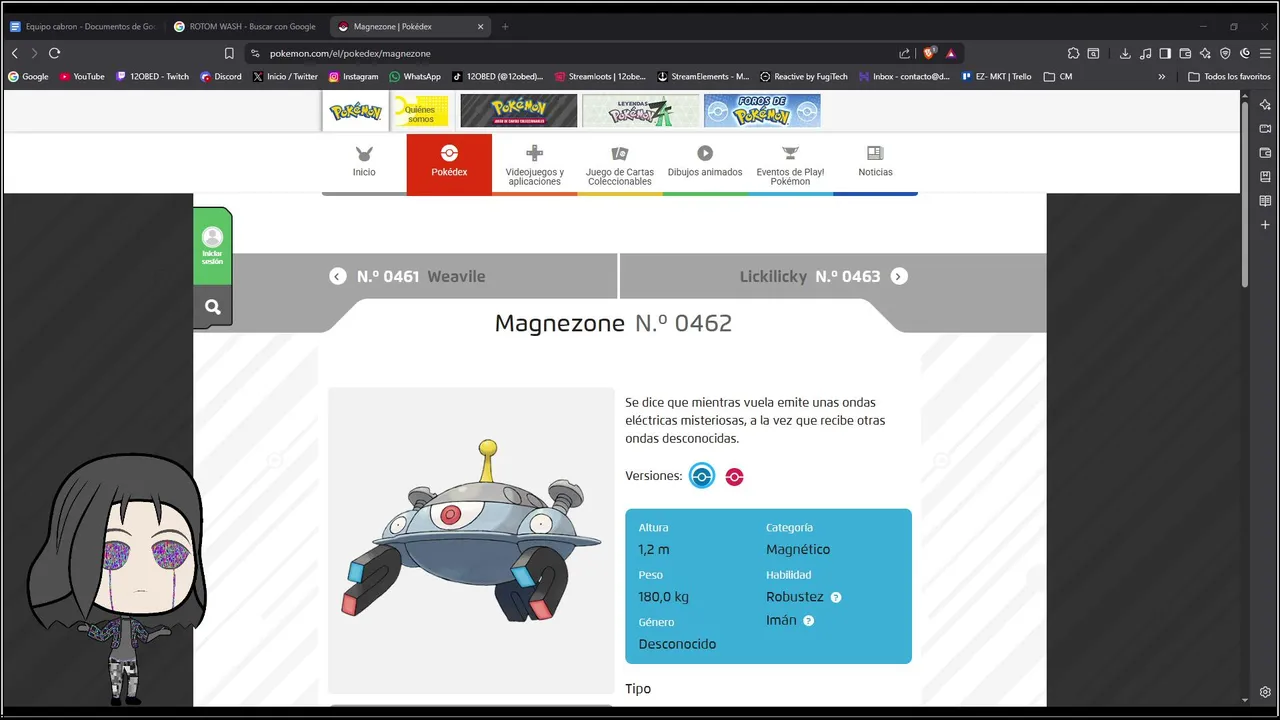Select the red Pokéball version icon

[734, 477]
